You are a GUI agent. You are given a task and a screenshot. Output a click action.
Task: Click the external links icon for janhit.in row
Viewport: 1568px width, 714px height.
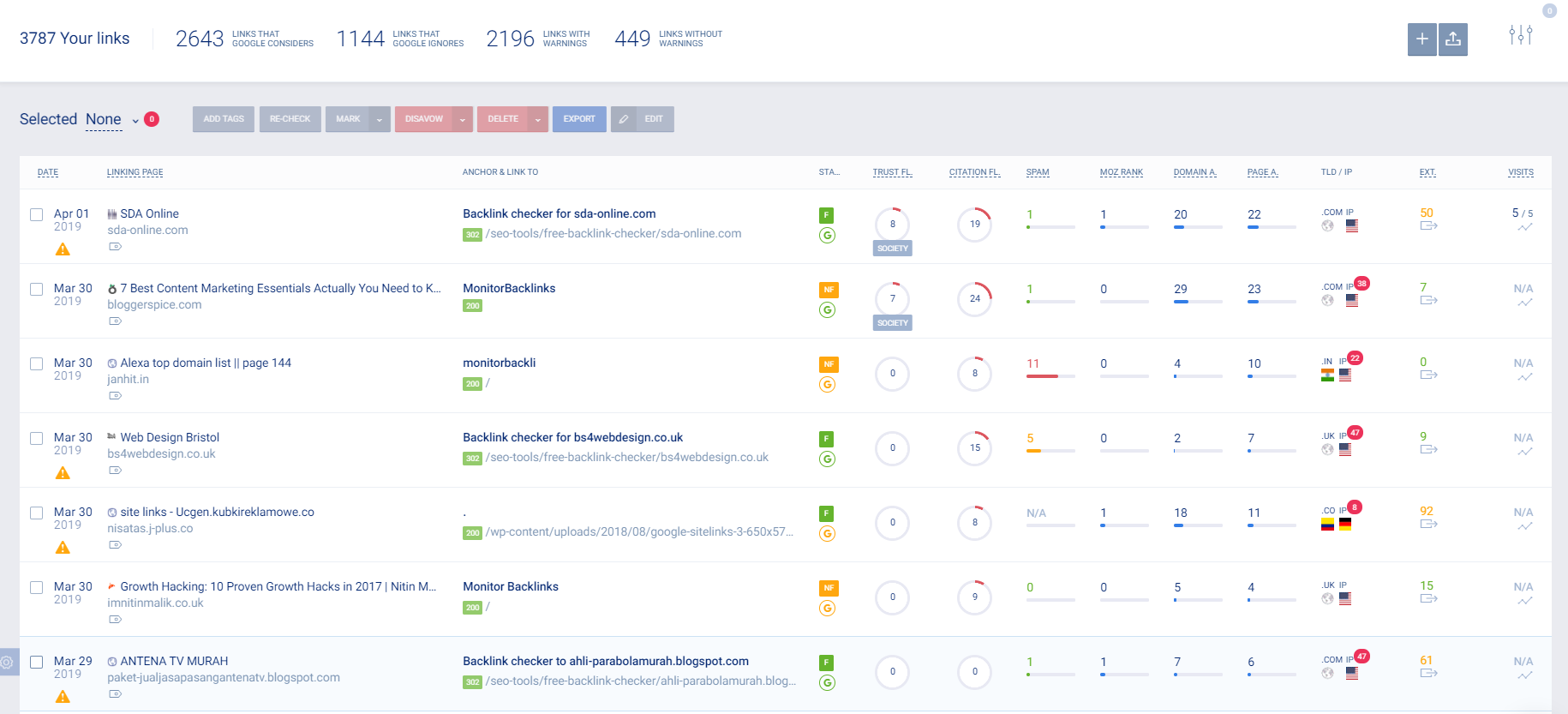[x=1428, y=375]
